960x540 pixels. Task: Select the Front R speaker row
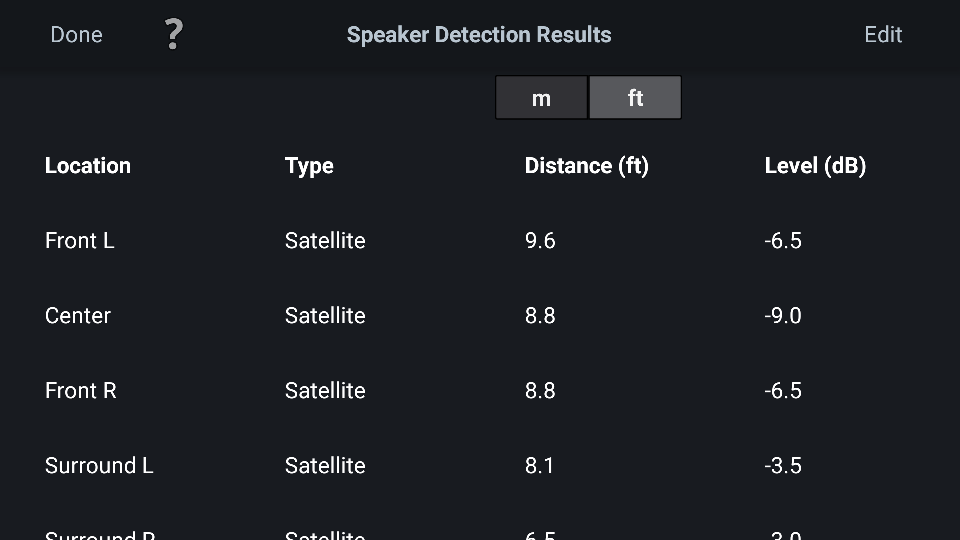[480, 391]
